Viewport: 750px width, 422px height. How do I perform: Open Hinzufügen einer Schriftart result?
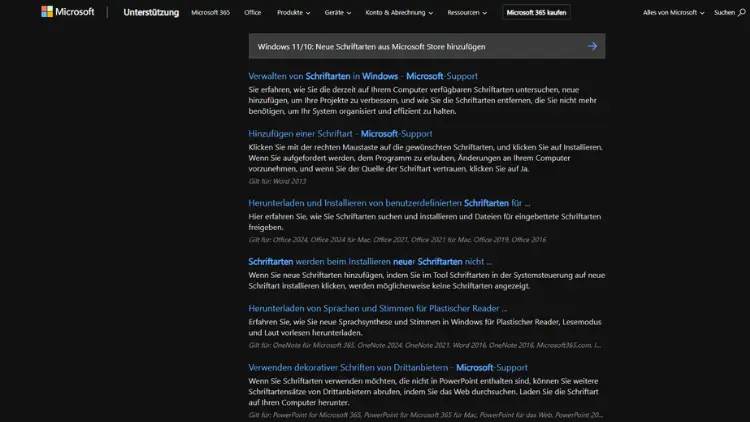click(340, 133)
